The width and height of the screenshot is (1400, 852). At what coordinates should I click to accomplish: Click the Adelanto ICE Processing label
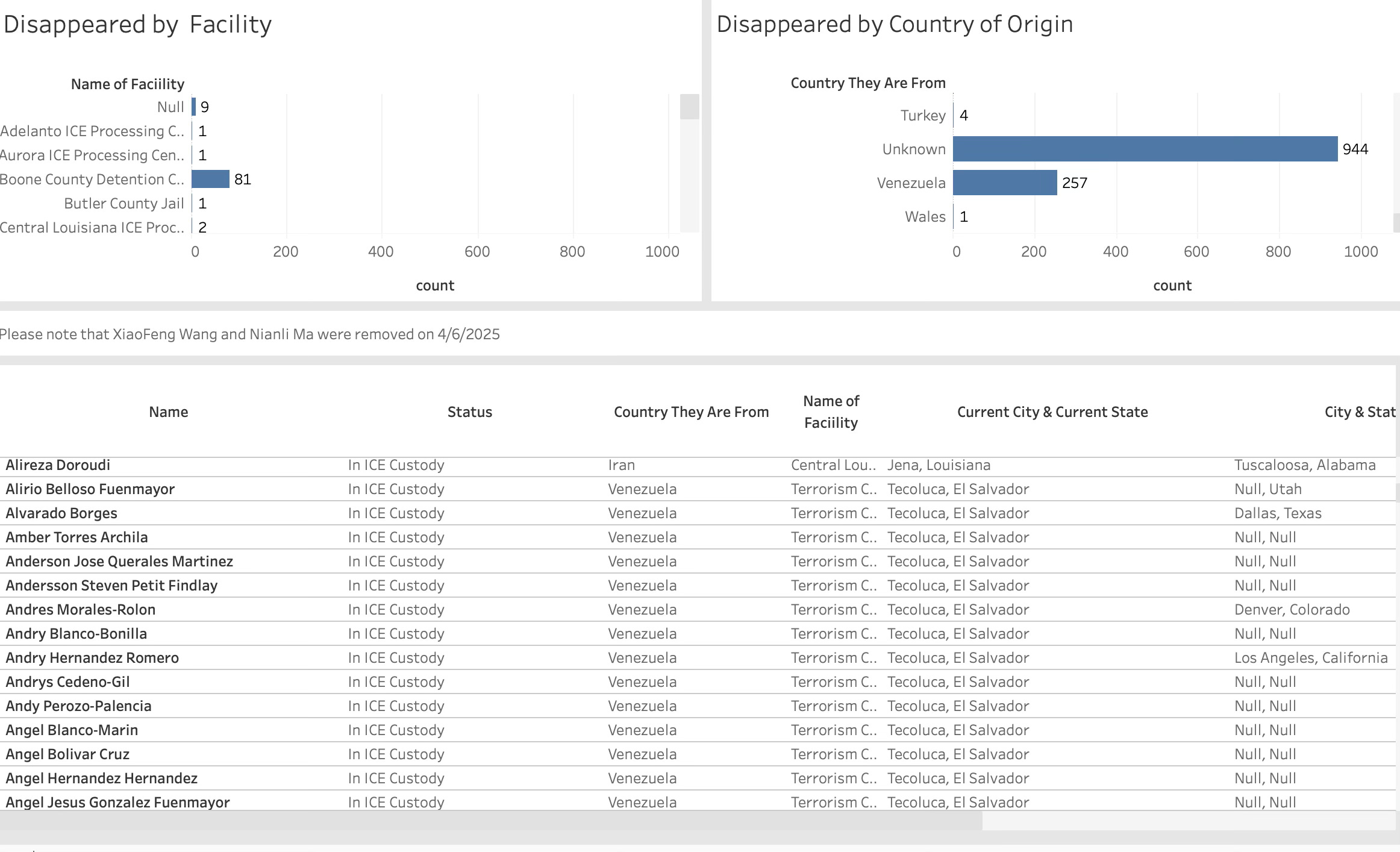coord(92,131)
